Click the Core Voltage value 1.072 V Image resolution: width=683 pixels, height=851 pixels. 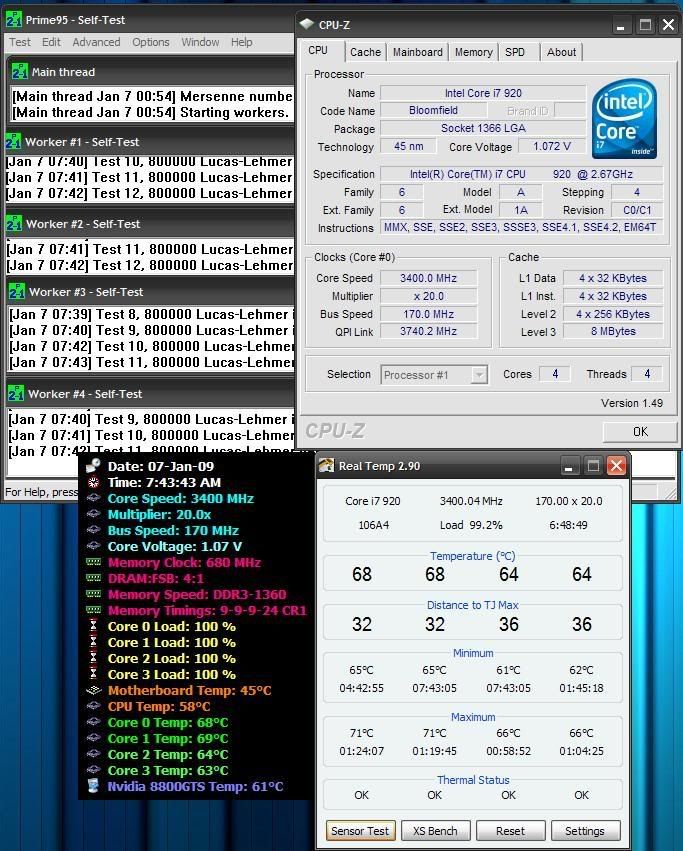552,146
